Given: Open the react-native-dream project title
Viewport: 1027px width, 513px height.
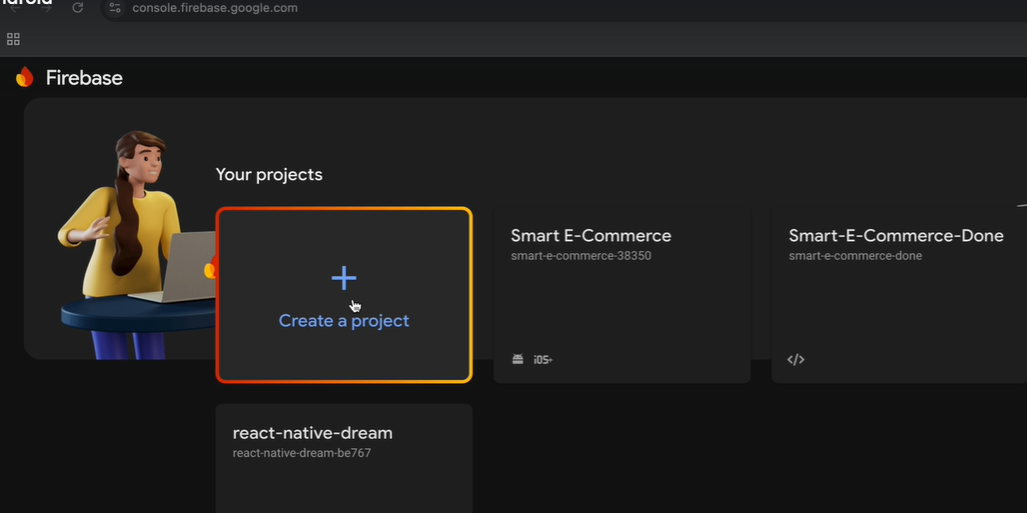Looking at the screenshot, I should (312, 433).
